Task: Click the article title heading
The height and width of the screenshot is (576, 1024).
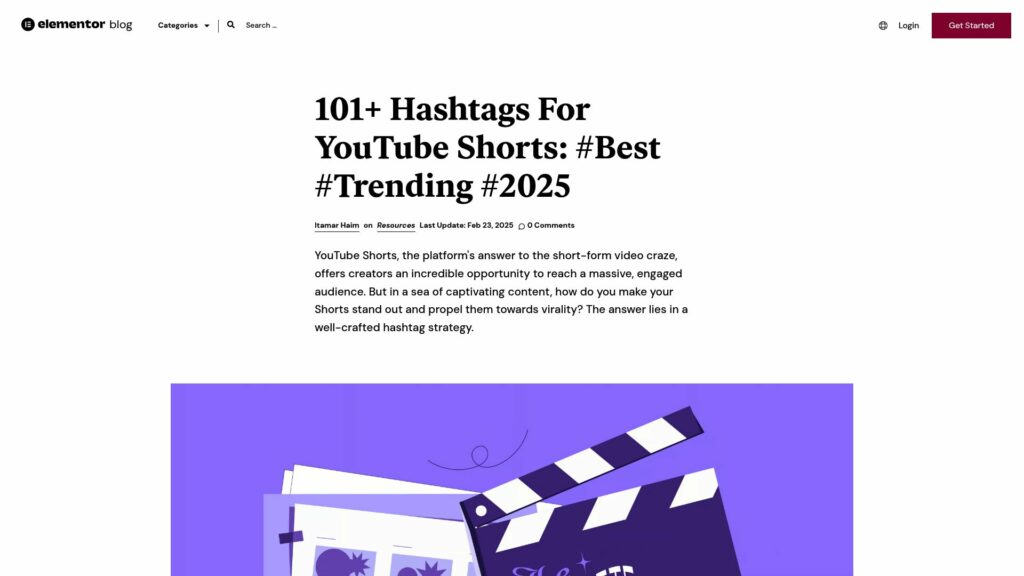Action: click(x=487, y=148)
